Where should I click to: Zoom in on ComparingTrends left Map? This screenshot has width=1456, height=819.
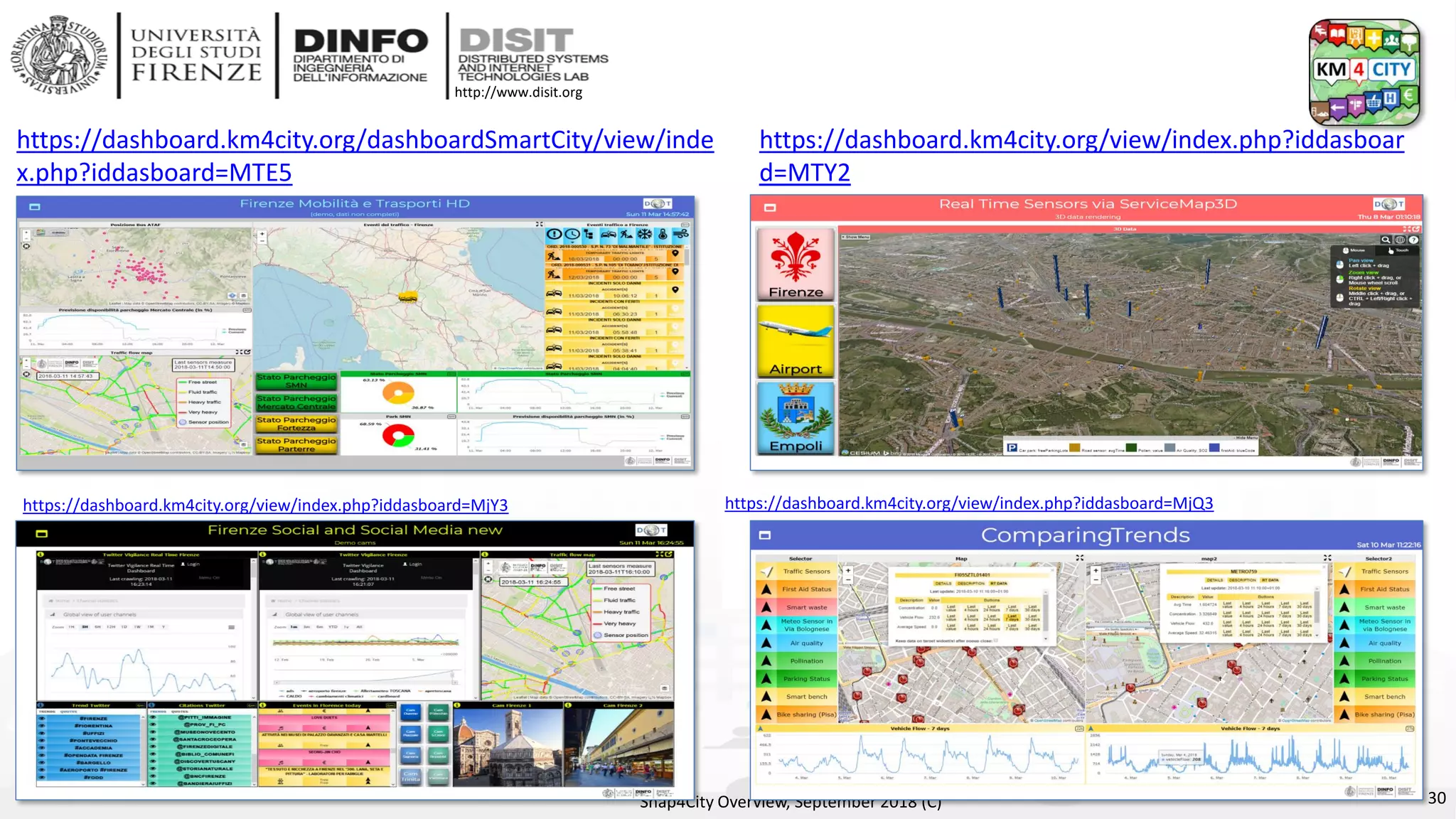pyautogui.click(x=847, y=571)
